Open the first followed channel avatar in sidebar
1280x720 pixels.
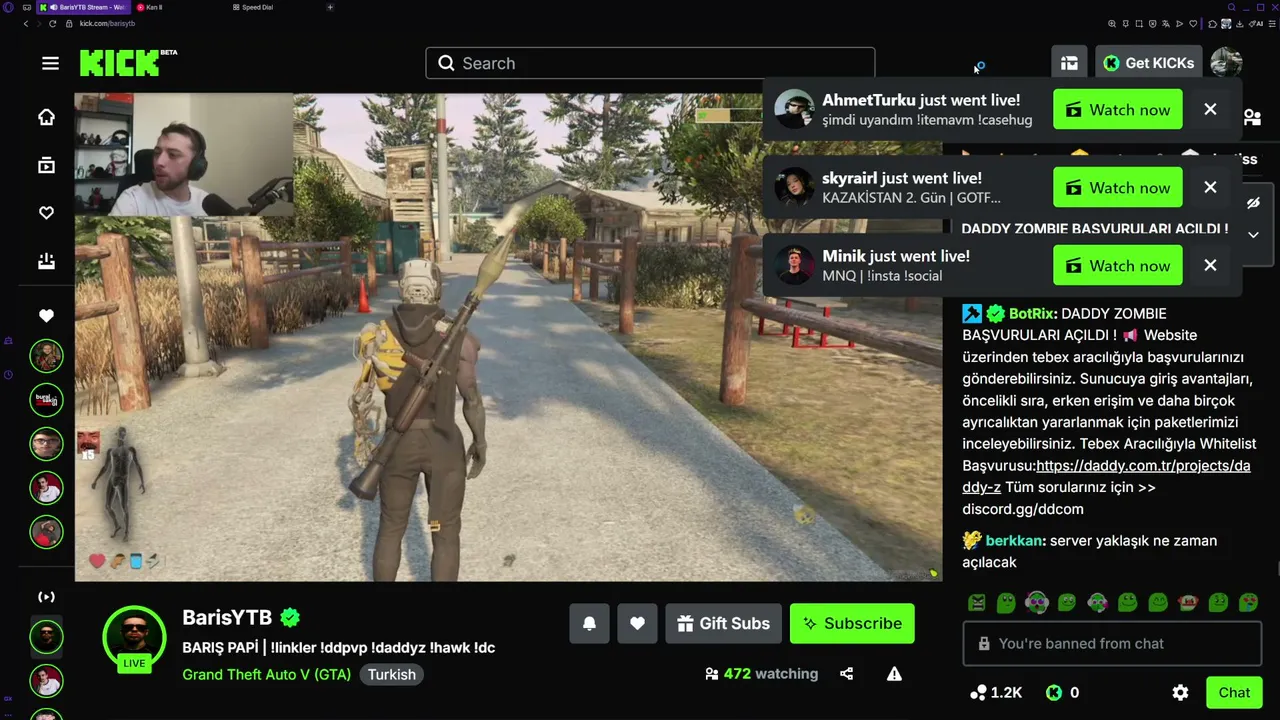[46, 356]
